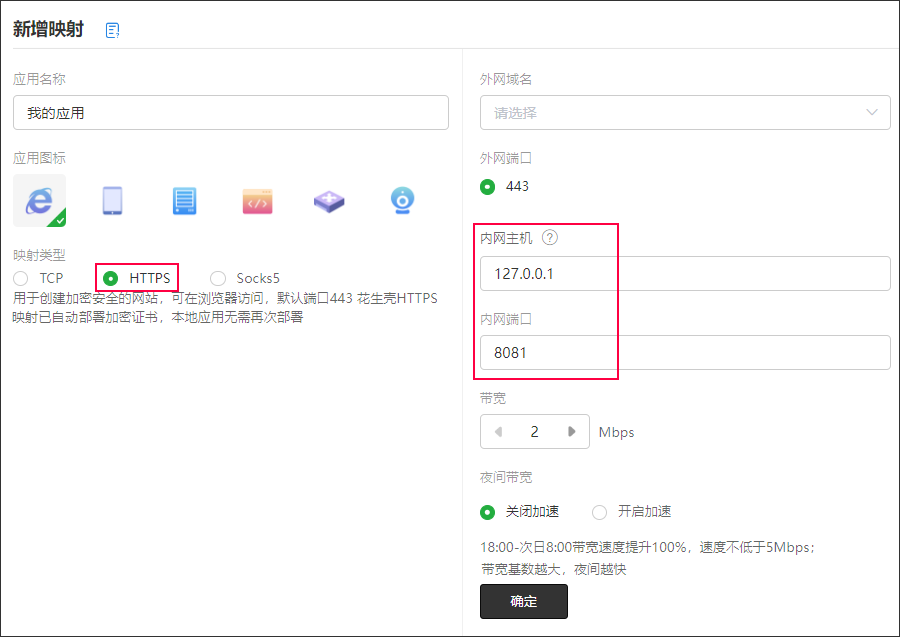Select HTTPS mapping type
The image size is (900, 637).
click(111, 278)
